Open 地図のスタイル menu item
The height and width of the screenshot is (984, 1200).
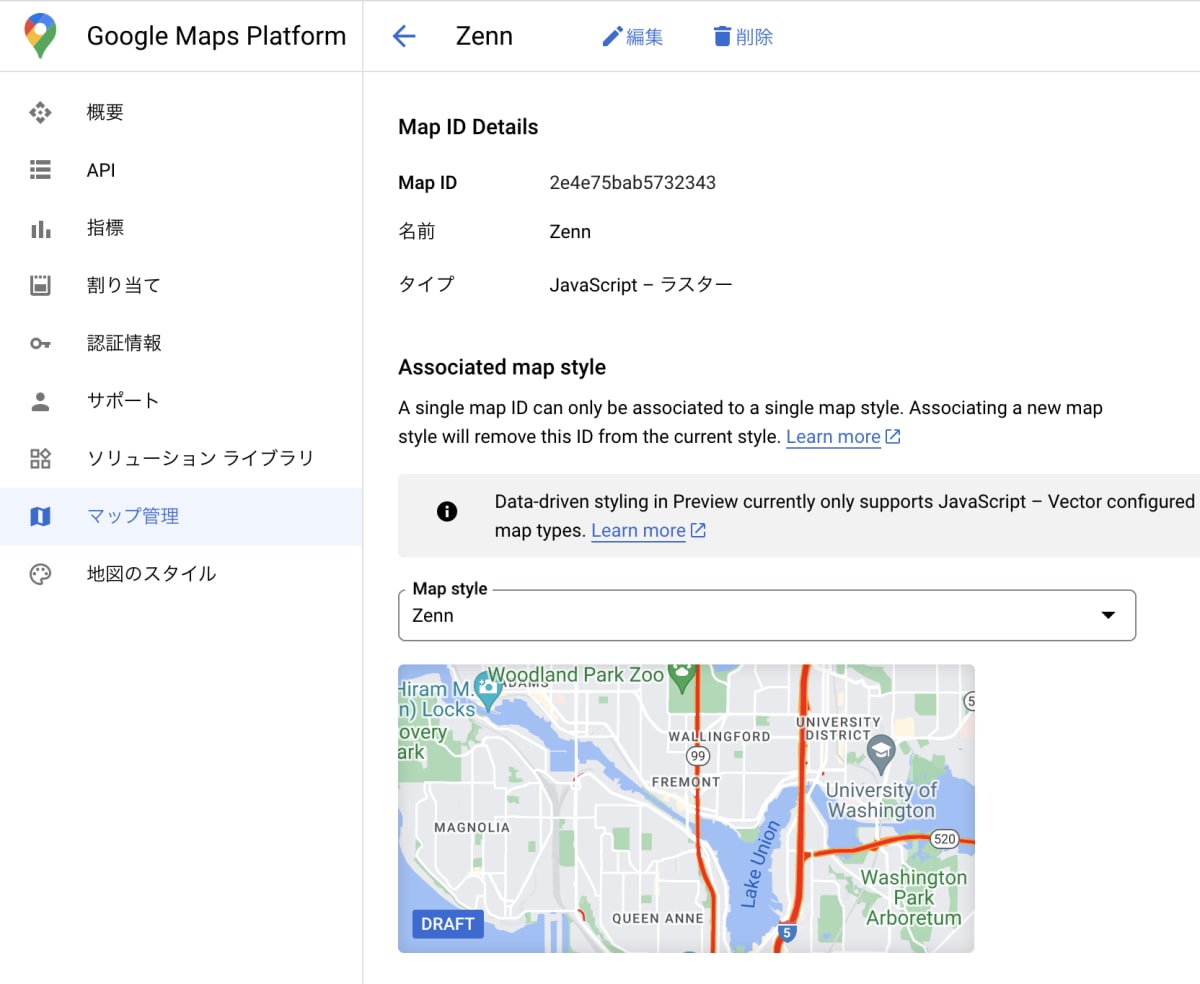[x=181, y=574]
